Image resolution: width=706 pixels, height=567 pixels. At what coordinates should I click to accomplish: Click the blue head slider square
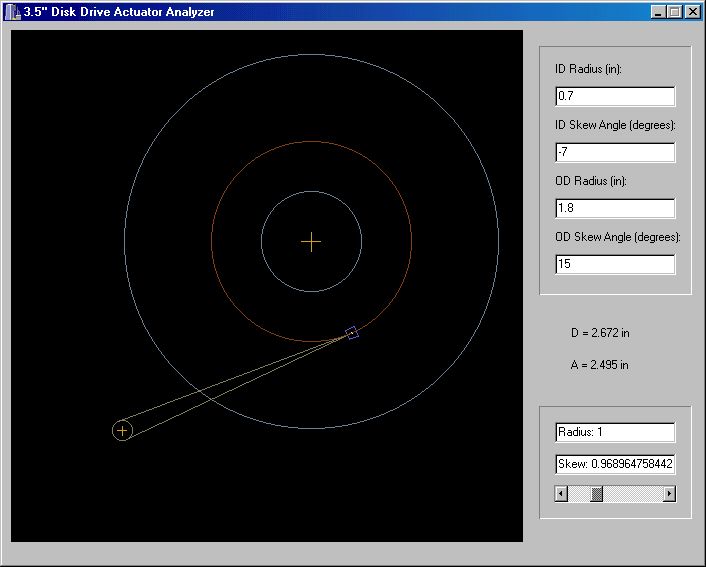[x=352, y=333]
